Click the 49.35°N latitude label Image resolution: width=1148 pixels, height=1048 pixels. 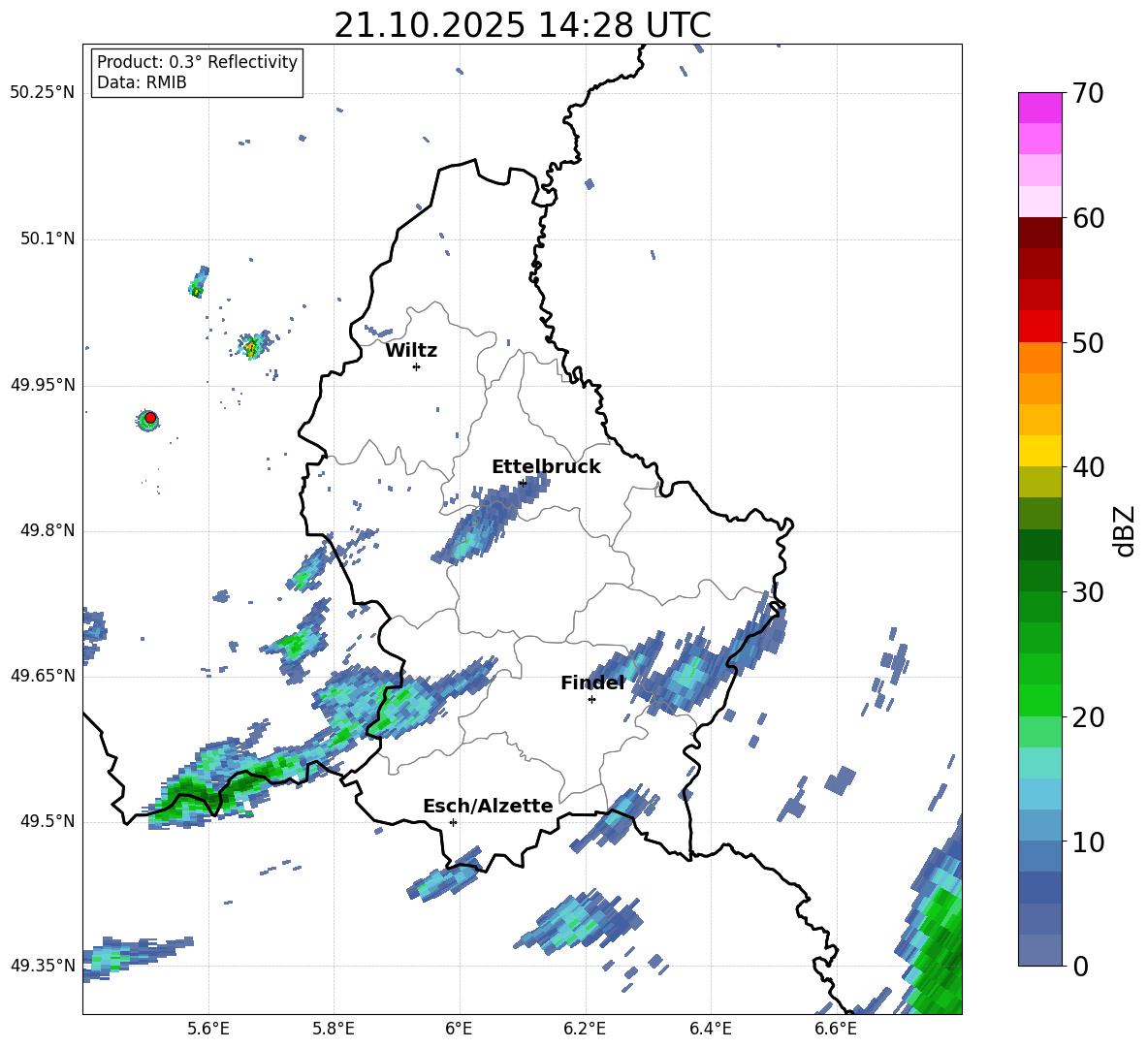point(43,966)
